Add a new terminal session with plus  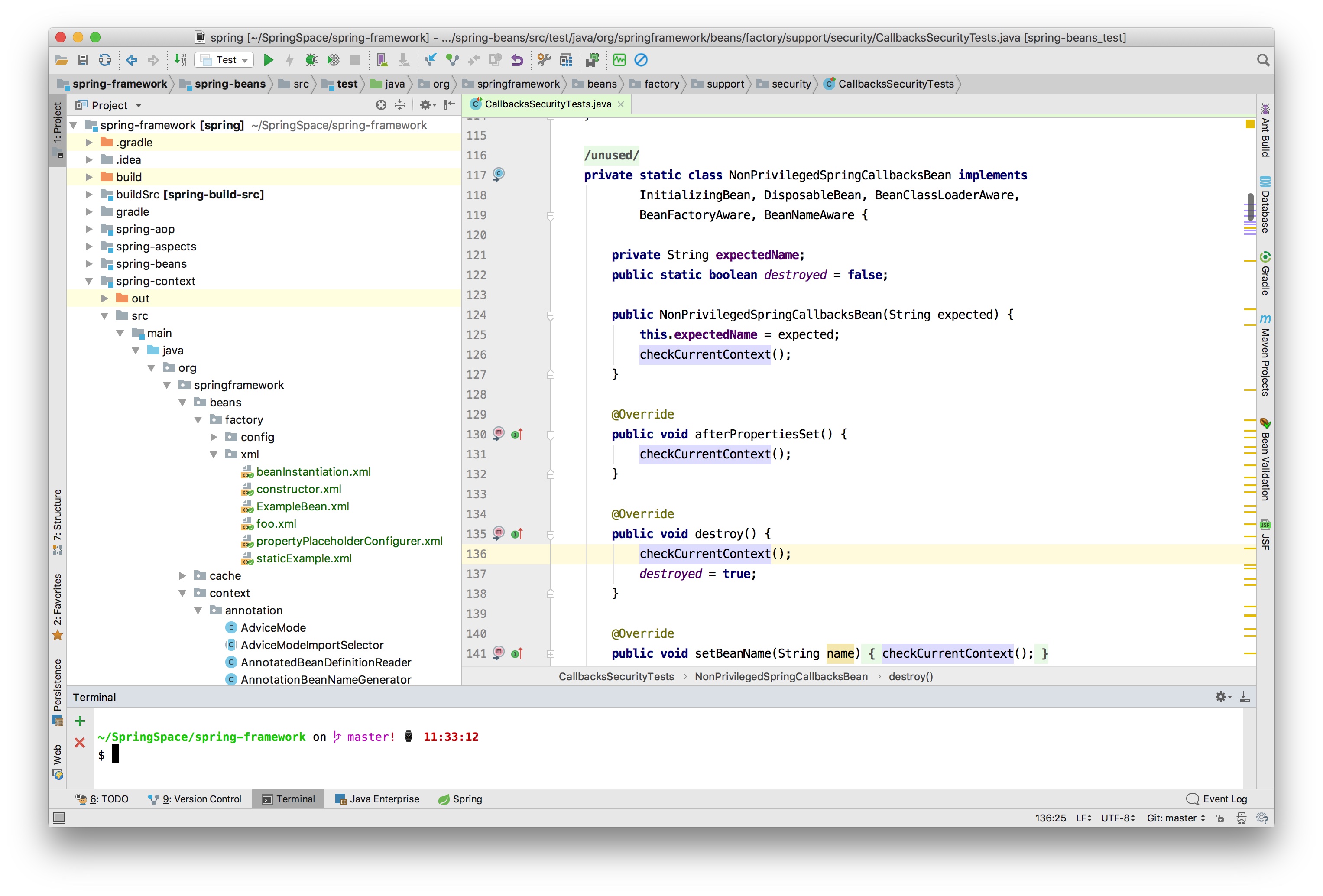(80, 721)
